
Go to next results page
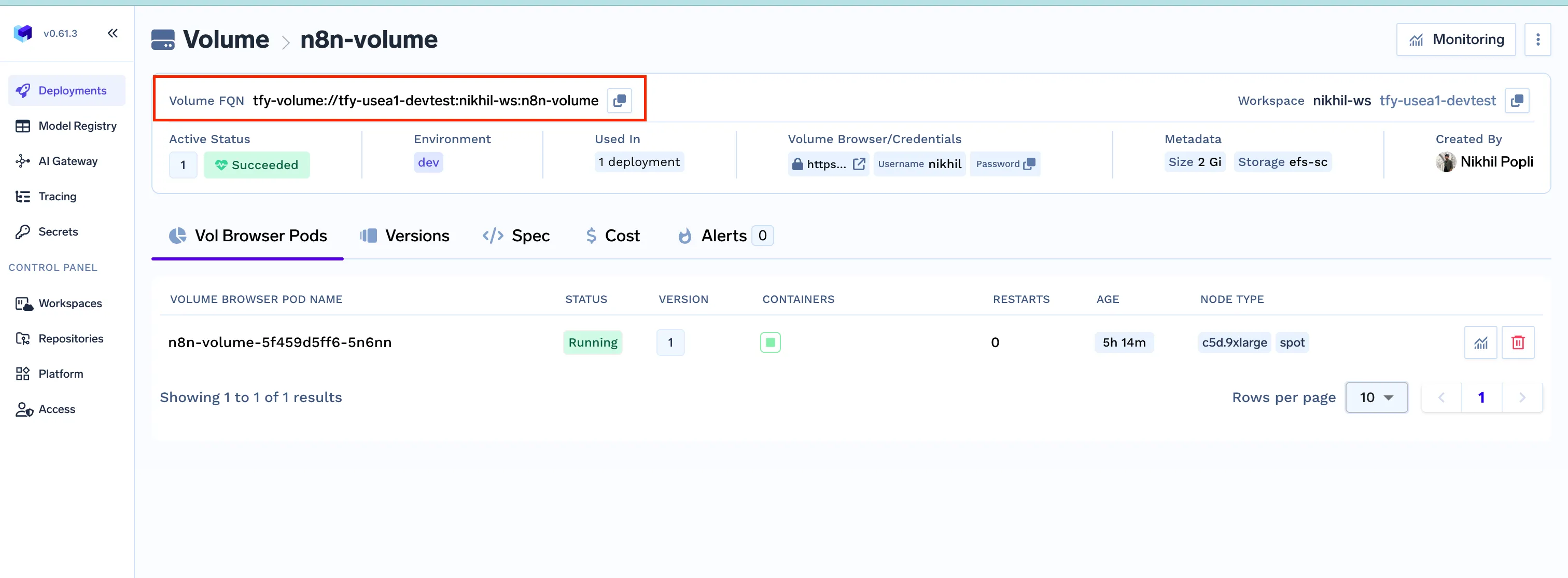click(1522, 397)
